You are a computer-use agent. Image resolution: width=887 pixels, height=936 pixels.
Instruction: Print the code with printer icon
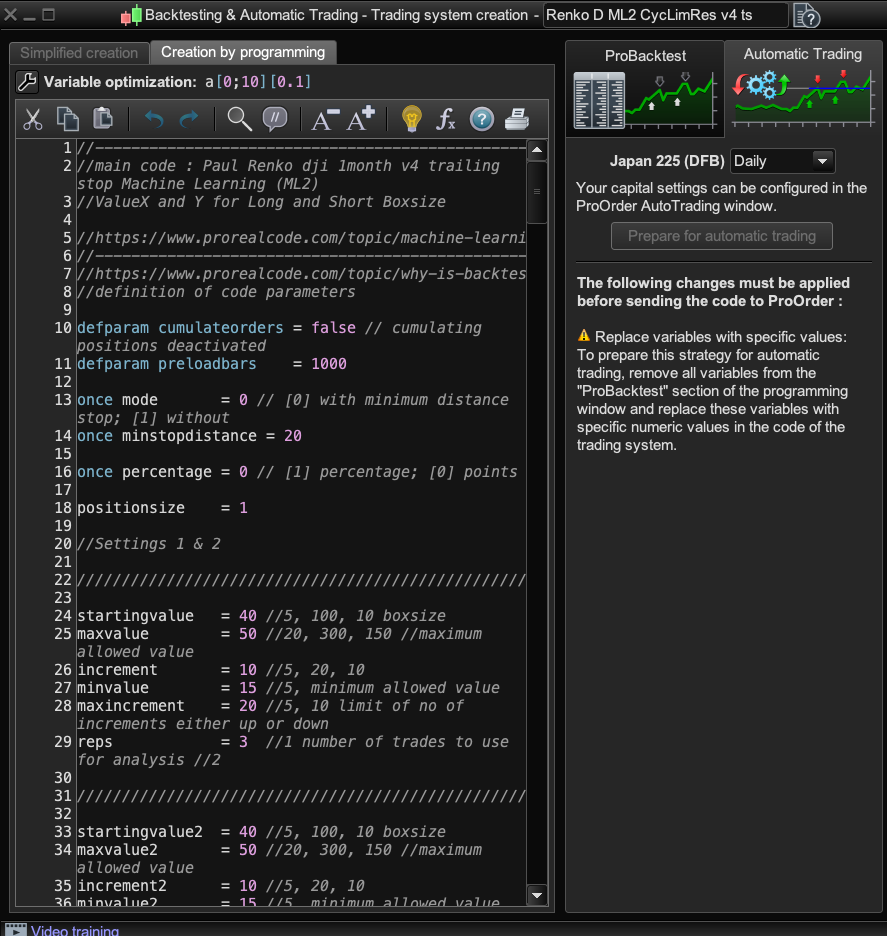pyautogui.click(x=516, y=119)
